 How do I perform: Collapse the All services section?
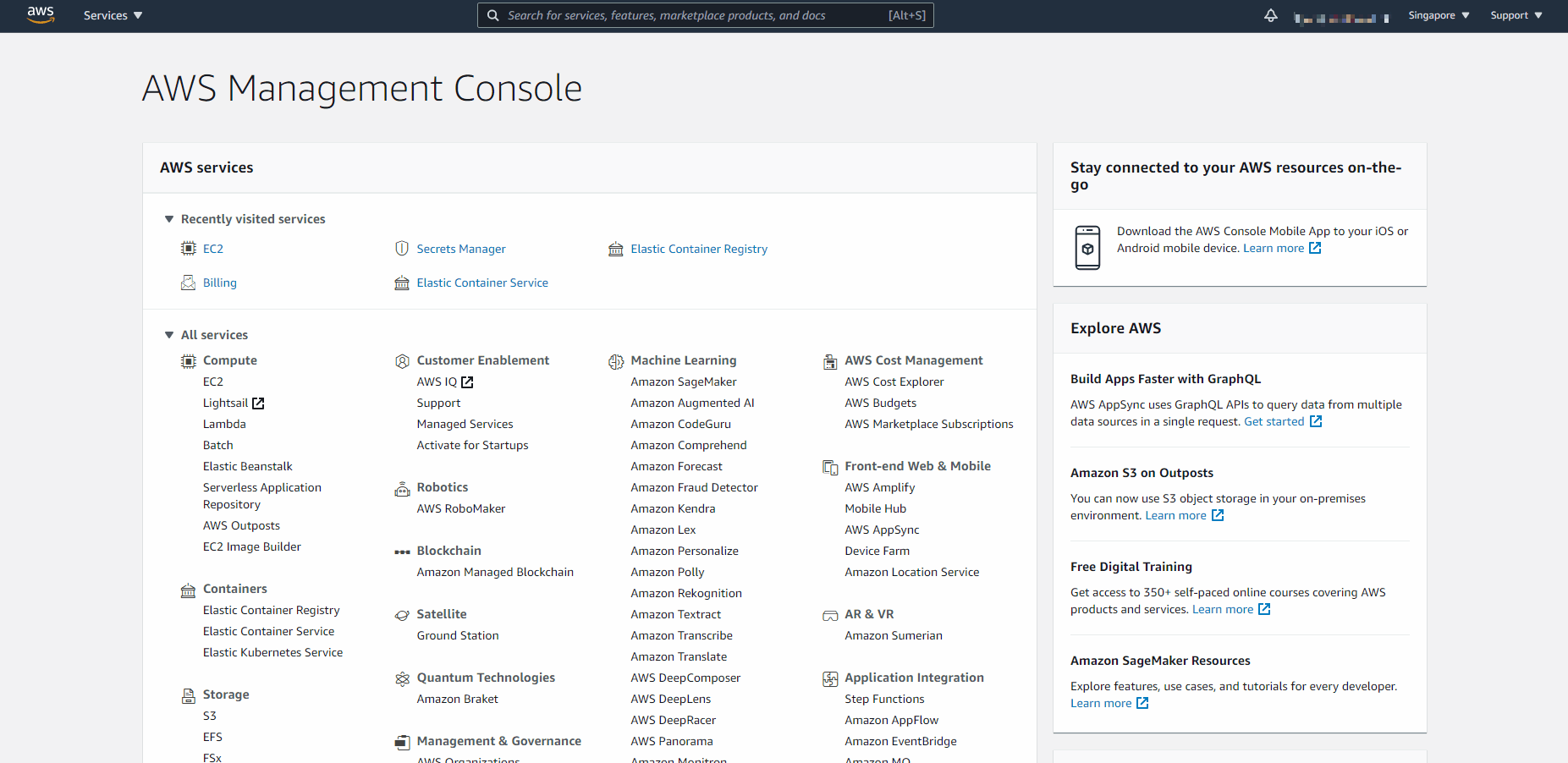[x=169, y=335]
